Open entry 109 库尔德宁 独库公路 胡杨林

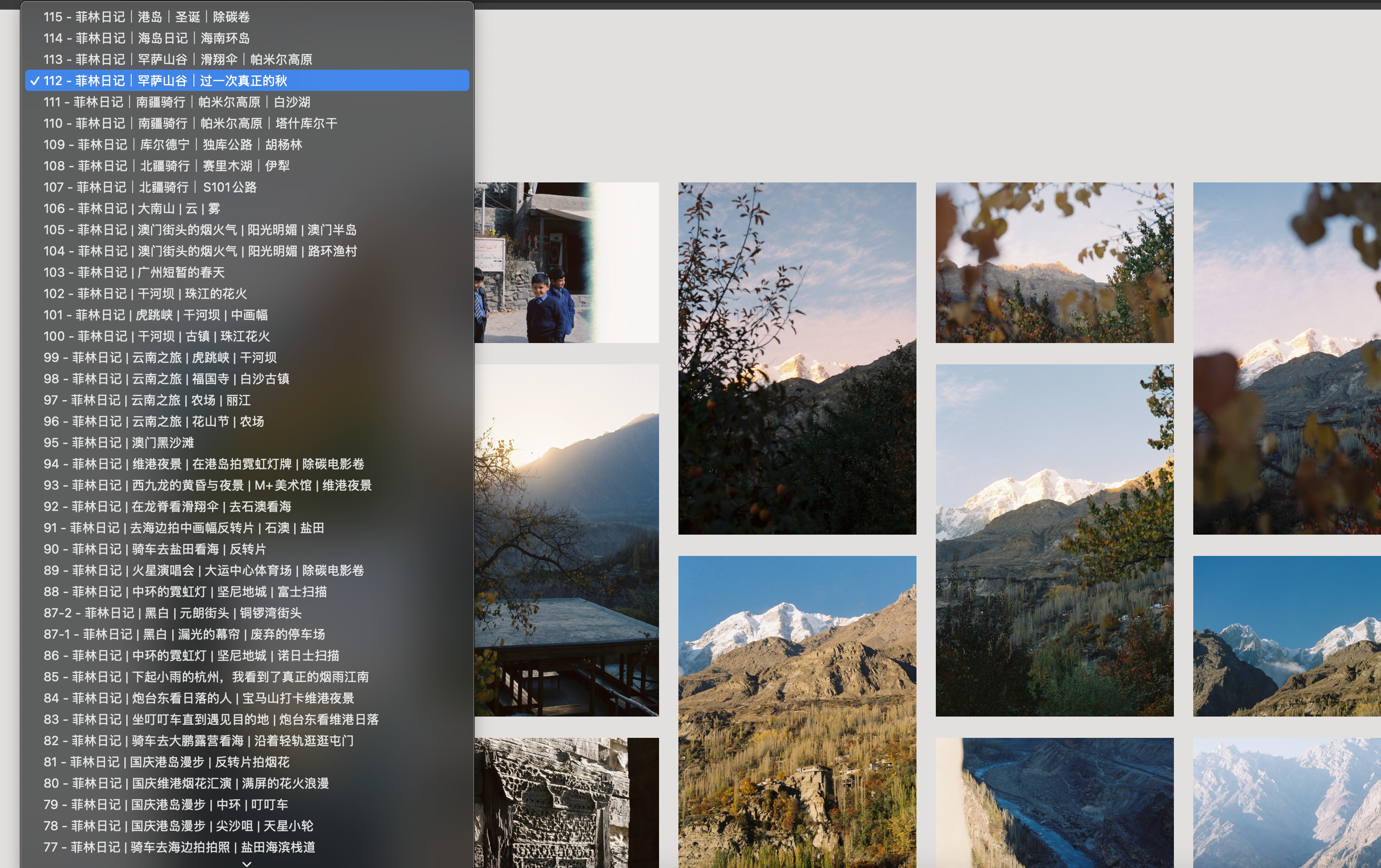(x=173, y=145)
